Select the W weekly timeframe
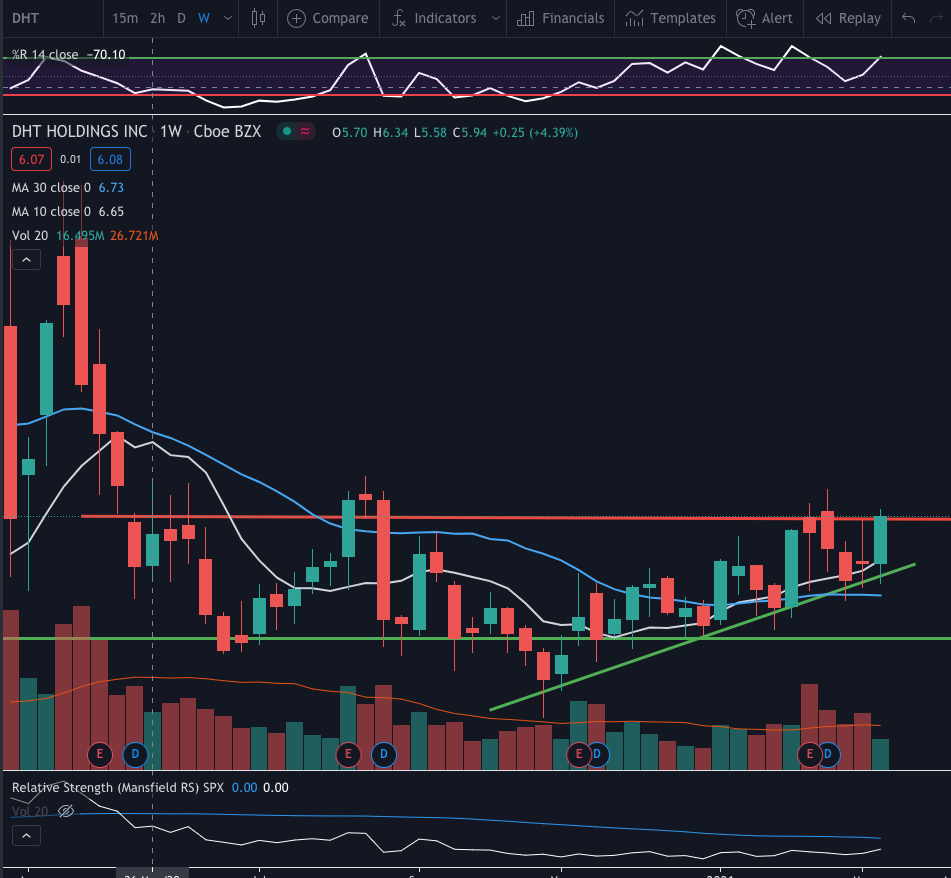This screenshot has width=951, height=878. pos(204,18)
